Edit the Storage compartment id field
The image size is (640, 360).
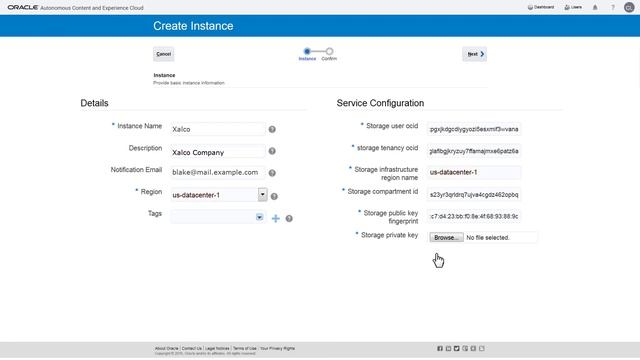(x=474, y=195)
